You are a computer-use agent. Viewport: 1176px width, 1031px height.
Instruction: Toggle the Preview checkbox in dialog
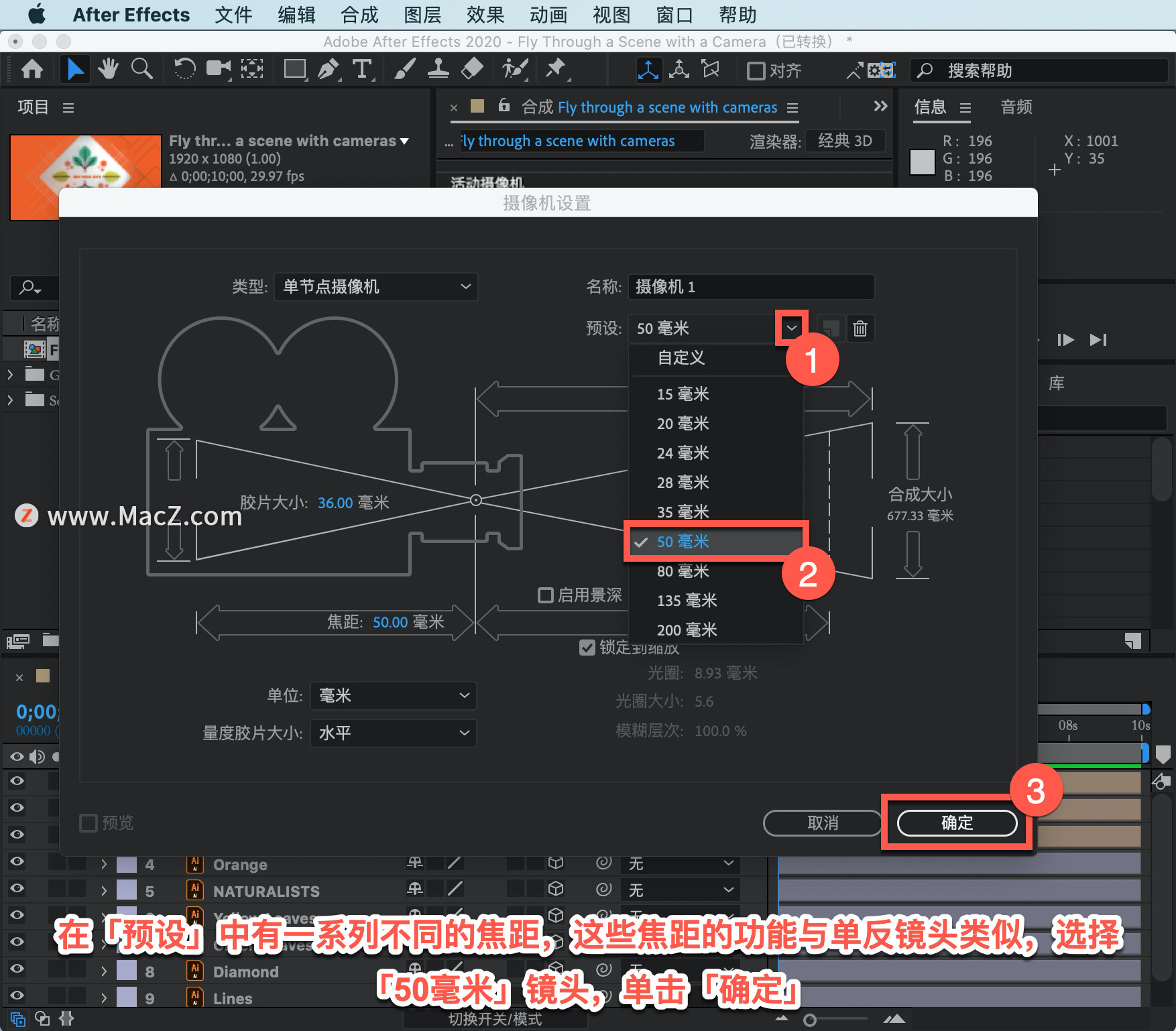pos(89,823)
